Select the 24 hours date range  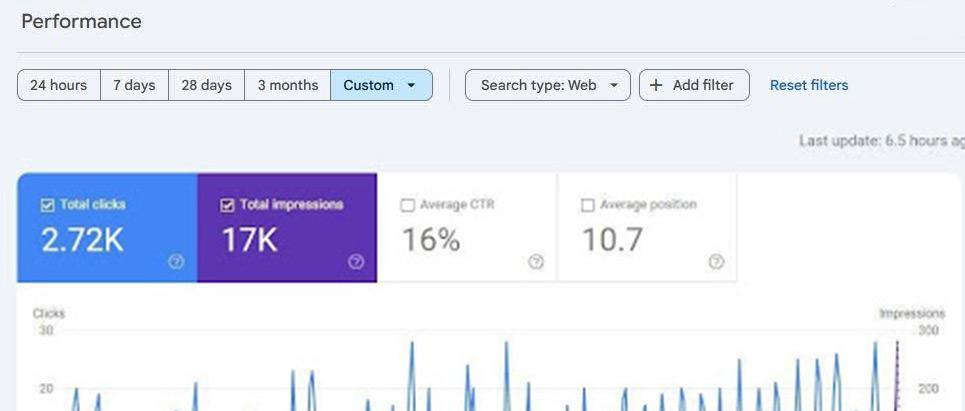(x=59, y=86)
